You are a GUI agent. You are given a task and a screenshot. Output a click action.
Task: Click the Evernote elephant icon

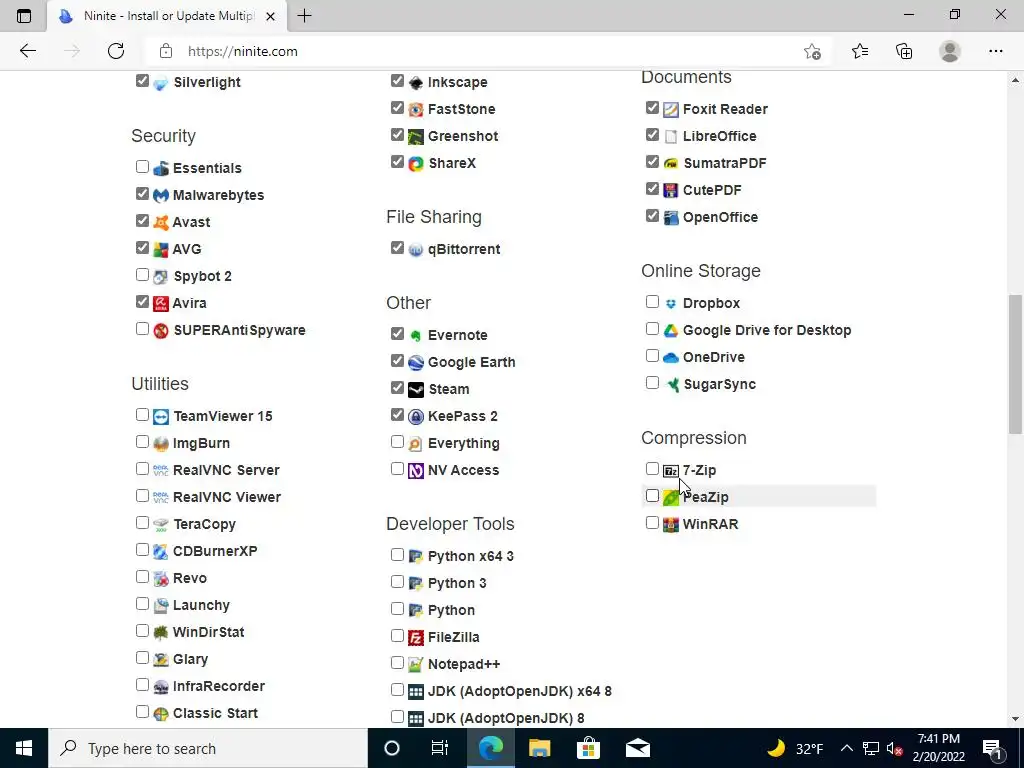[416, 336]
